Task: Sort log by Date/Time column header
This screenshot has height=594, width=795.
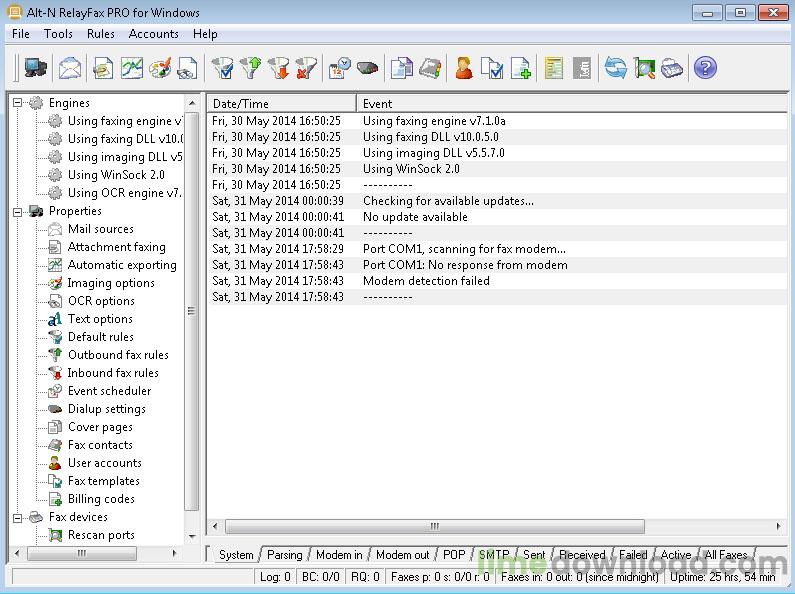Action: pos(281,103)
